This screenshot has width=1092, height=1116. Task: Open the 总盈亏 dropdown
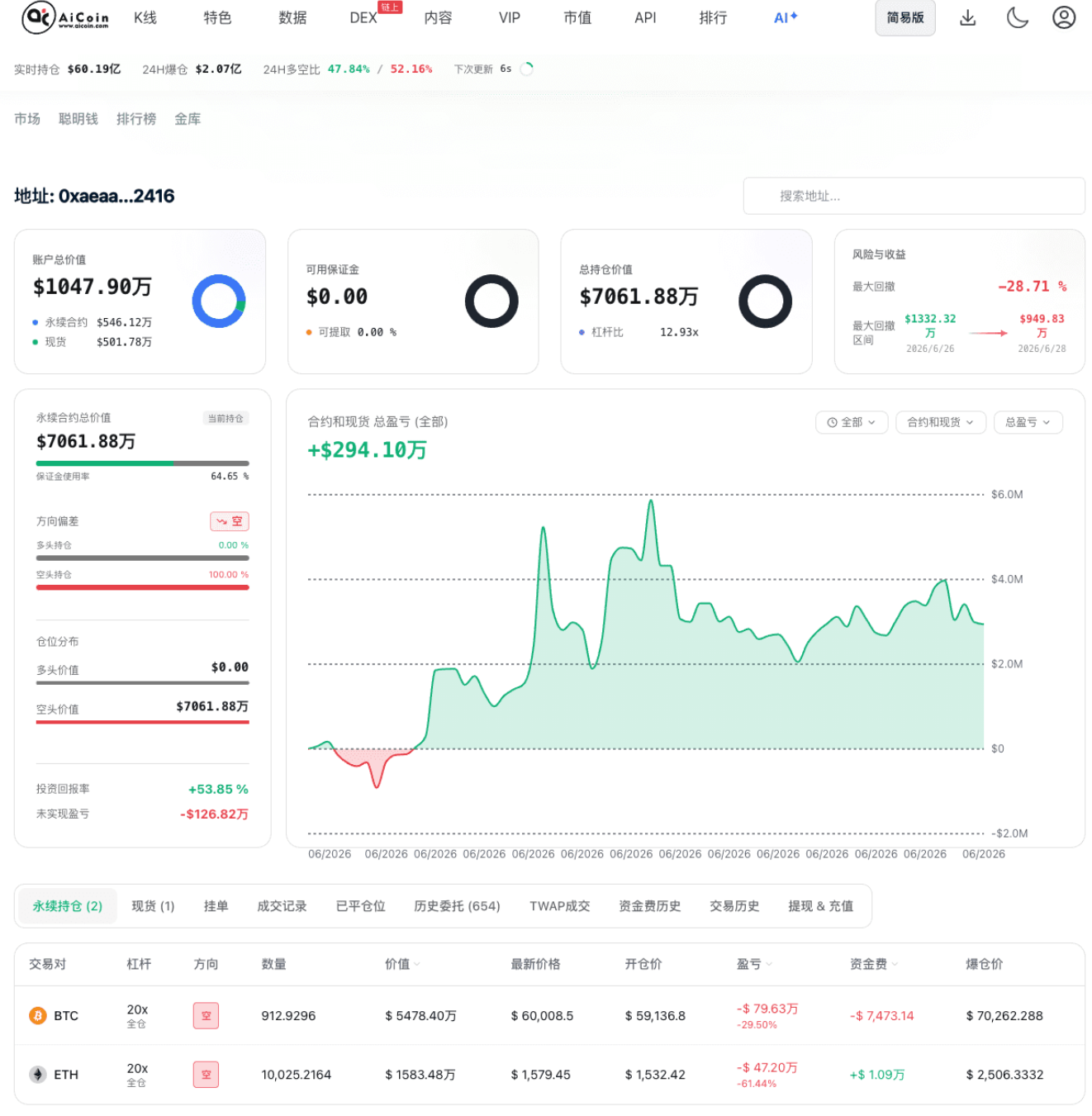click(x=1028, y=422)
